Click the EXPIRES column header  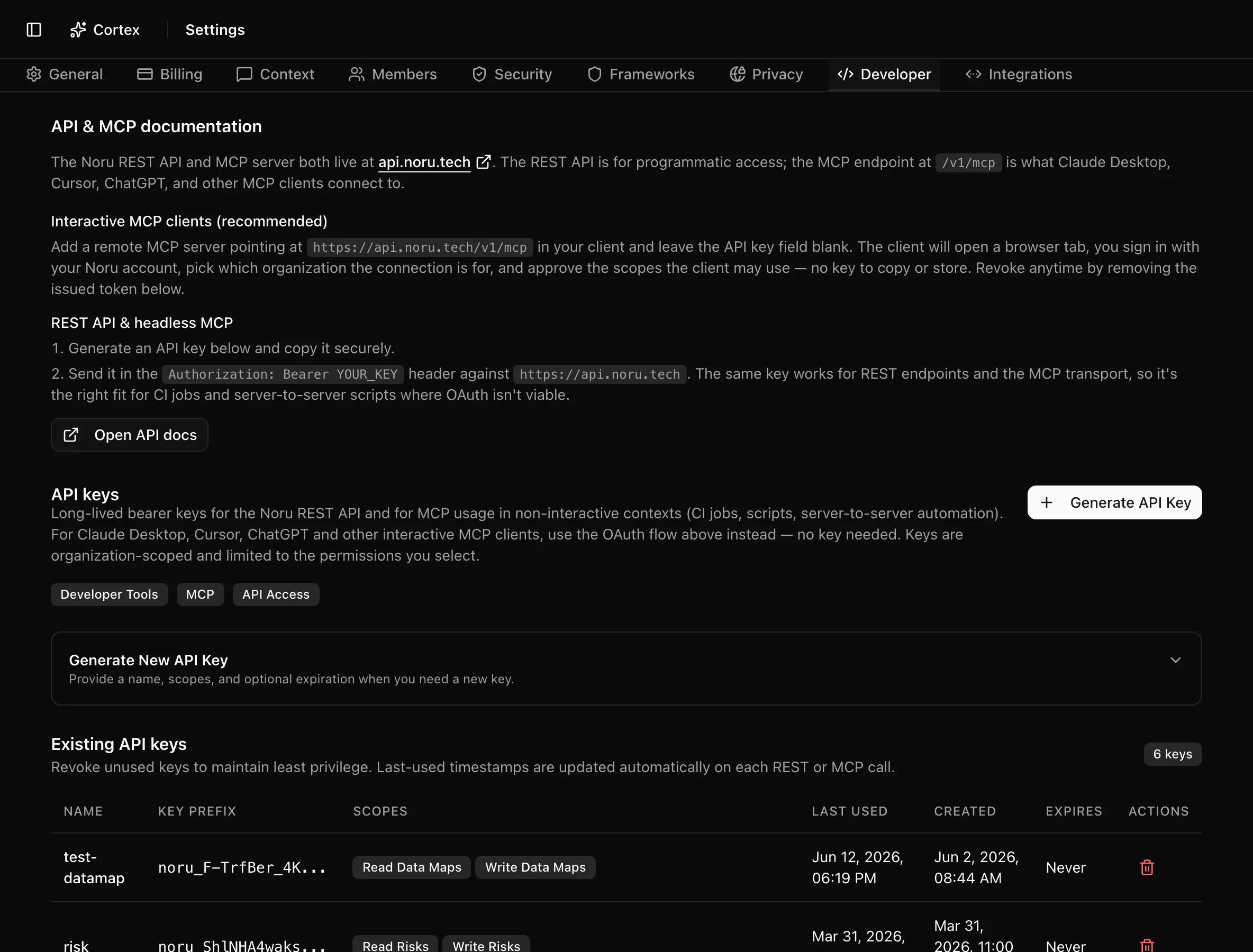pos(1074,811)
